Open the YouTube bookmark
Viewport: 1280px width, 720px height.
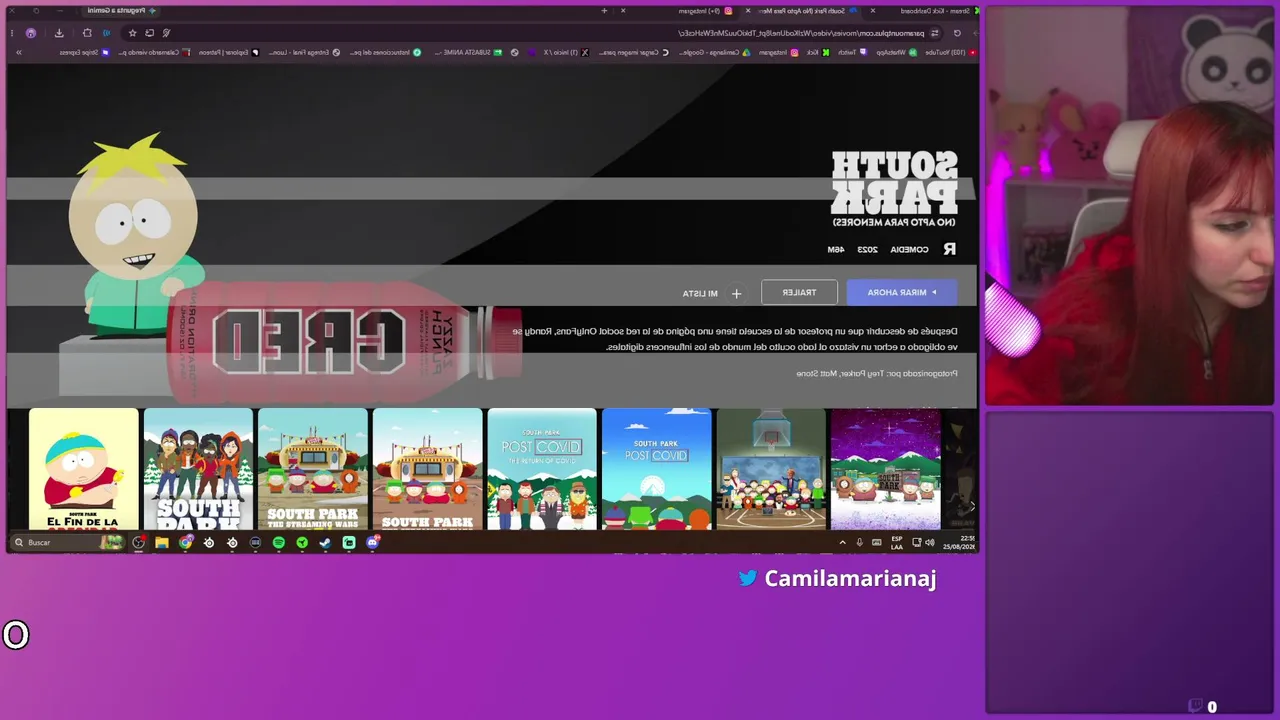coord(950,52)
